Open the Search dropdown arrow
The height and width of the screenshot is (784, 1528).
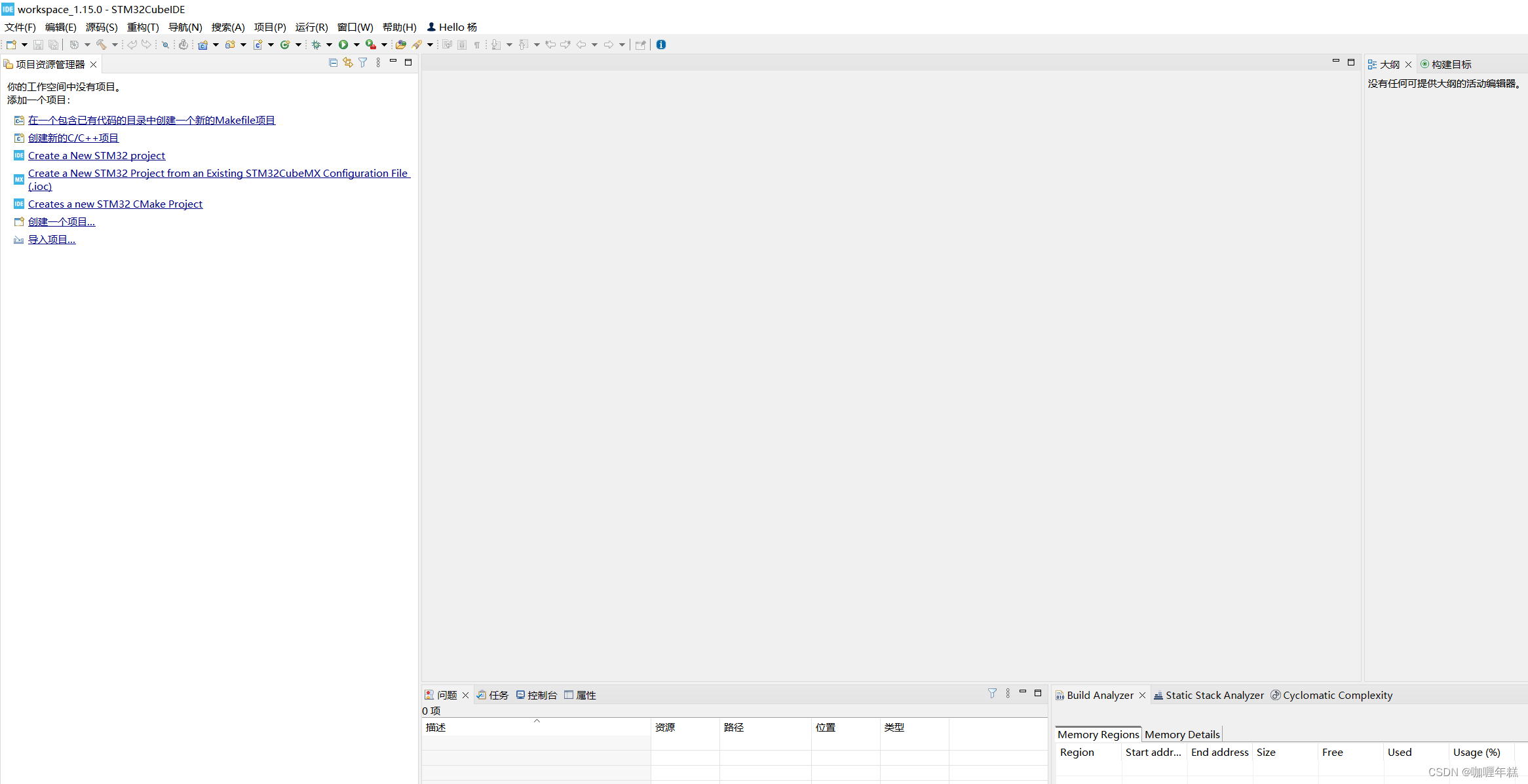[x=430, y=45]
